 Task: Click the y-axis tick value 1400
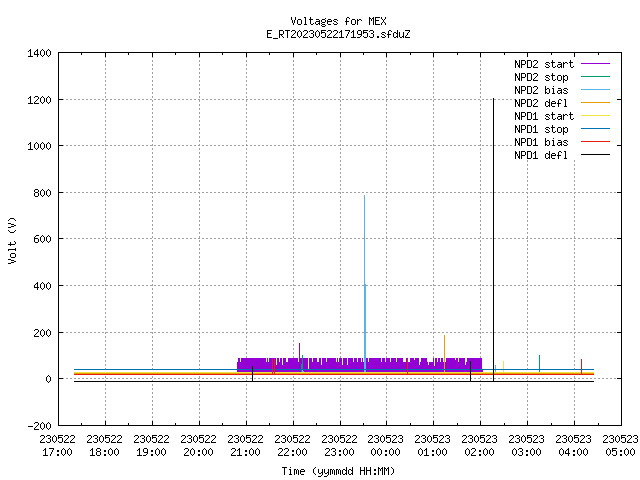pos(39,53)
